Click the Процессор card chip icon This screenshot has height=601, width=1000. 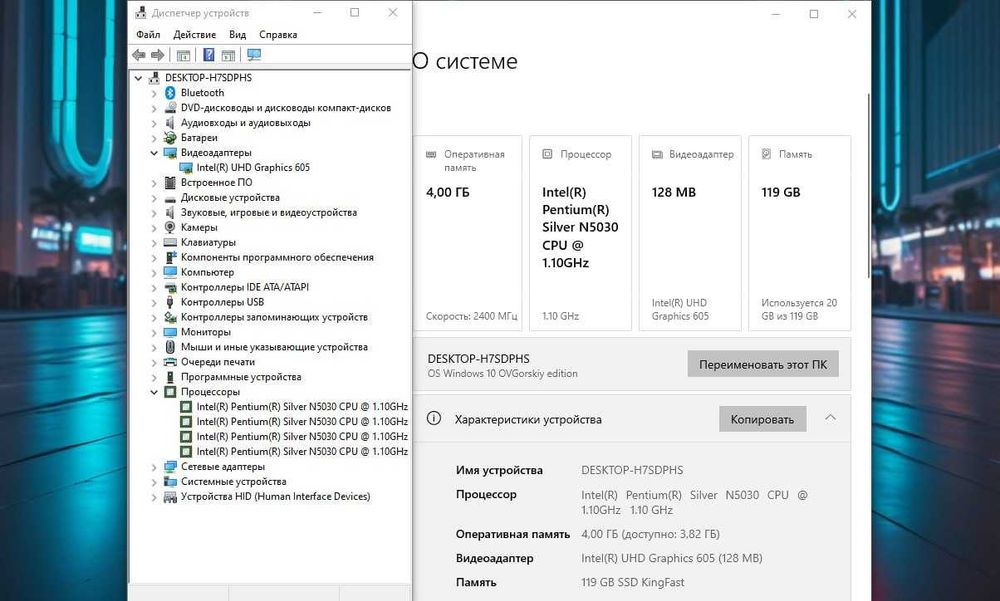(x=547, y=154)
